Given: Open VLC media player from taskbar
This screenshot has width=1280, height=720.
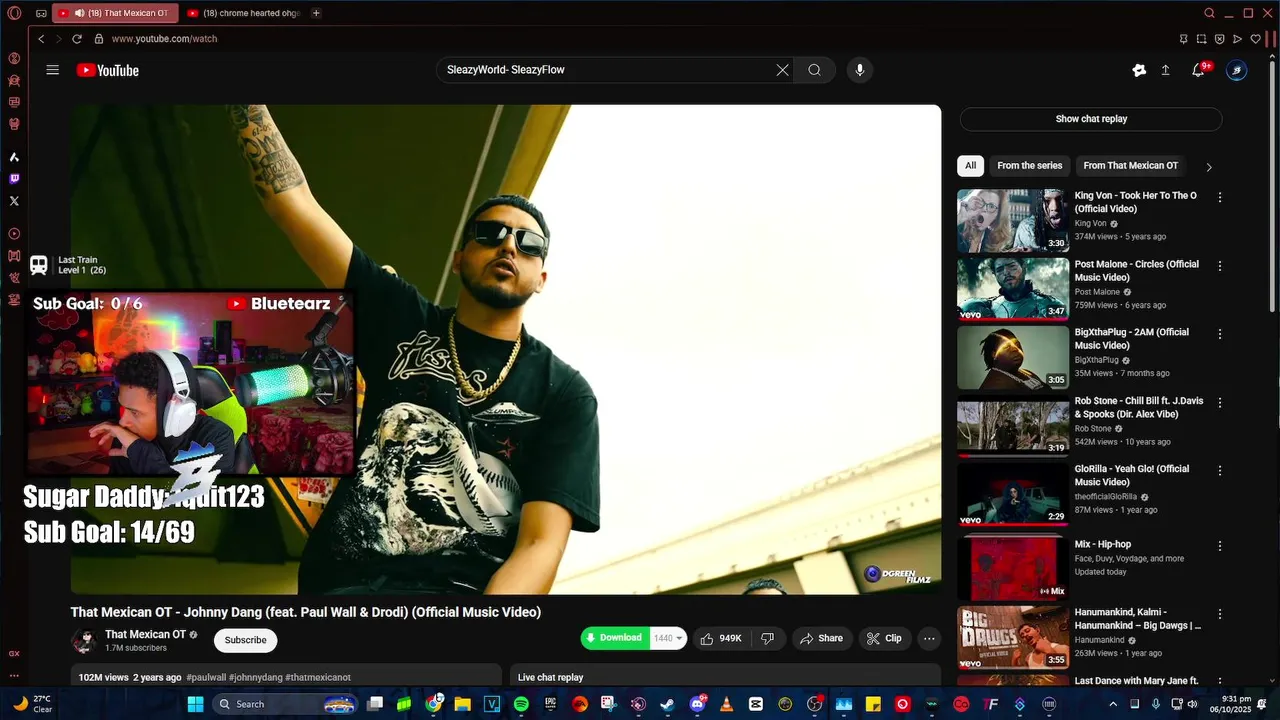Looking at the screenshot, I should coord(726,704).
